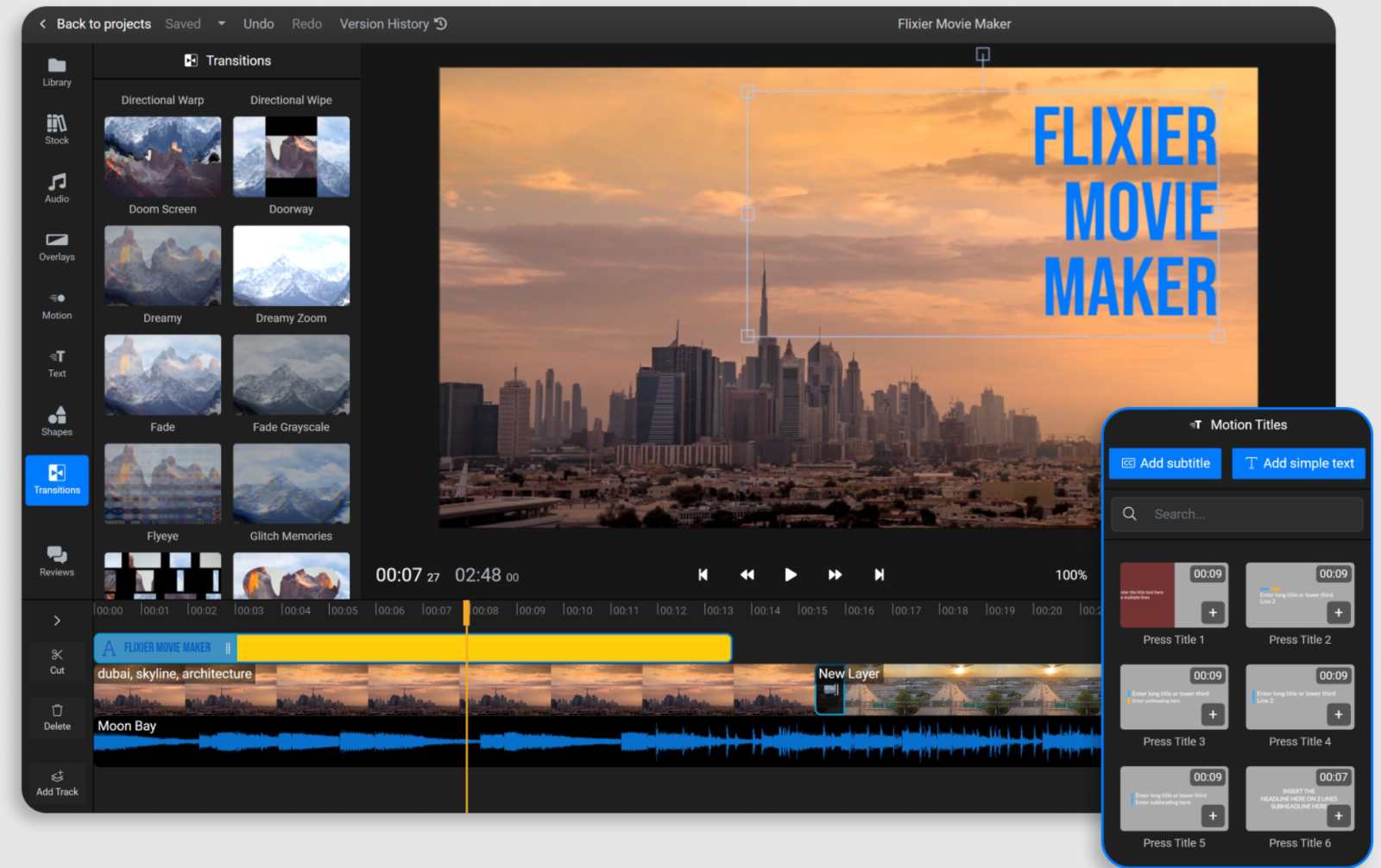Screen dimensions: 1381x868
Task: Click the text clip trim handle
Action: pyautogui.click(x=228, y=648)
